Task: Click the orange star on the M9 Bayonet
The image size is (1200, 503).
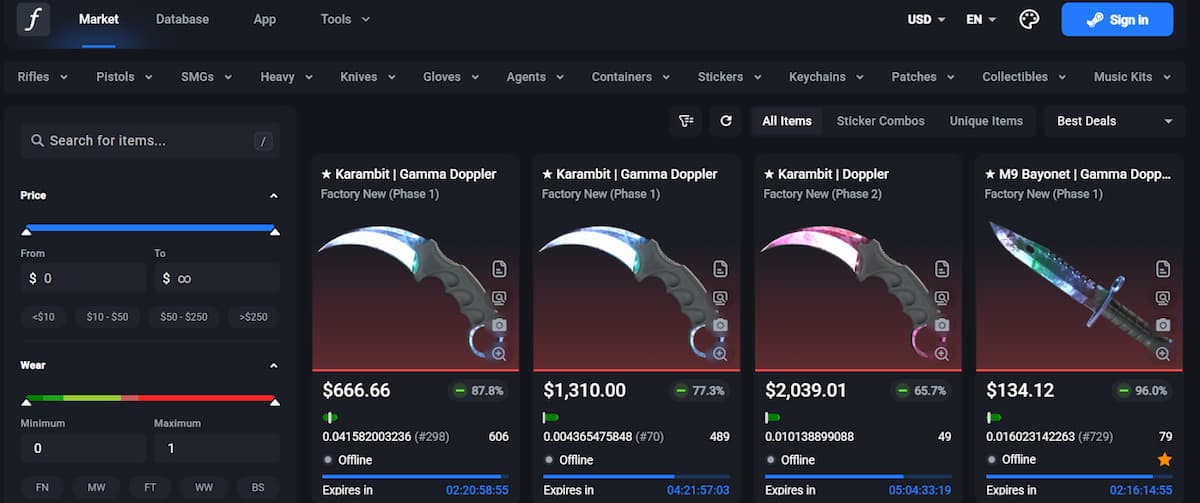Action: coord(1164,459)
